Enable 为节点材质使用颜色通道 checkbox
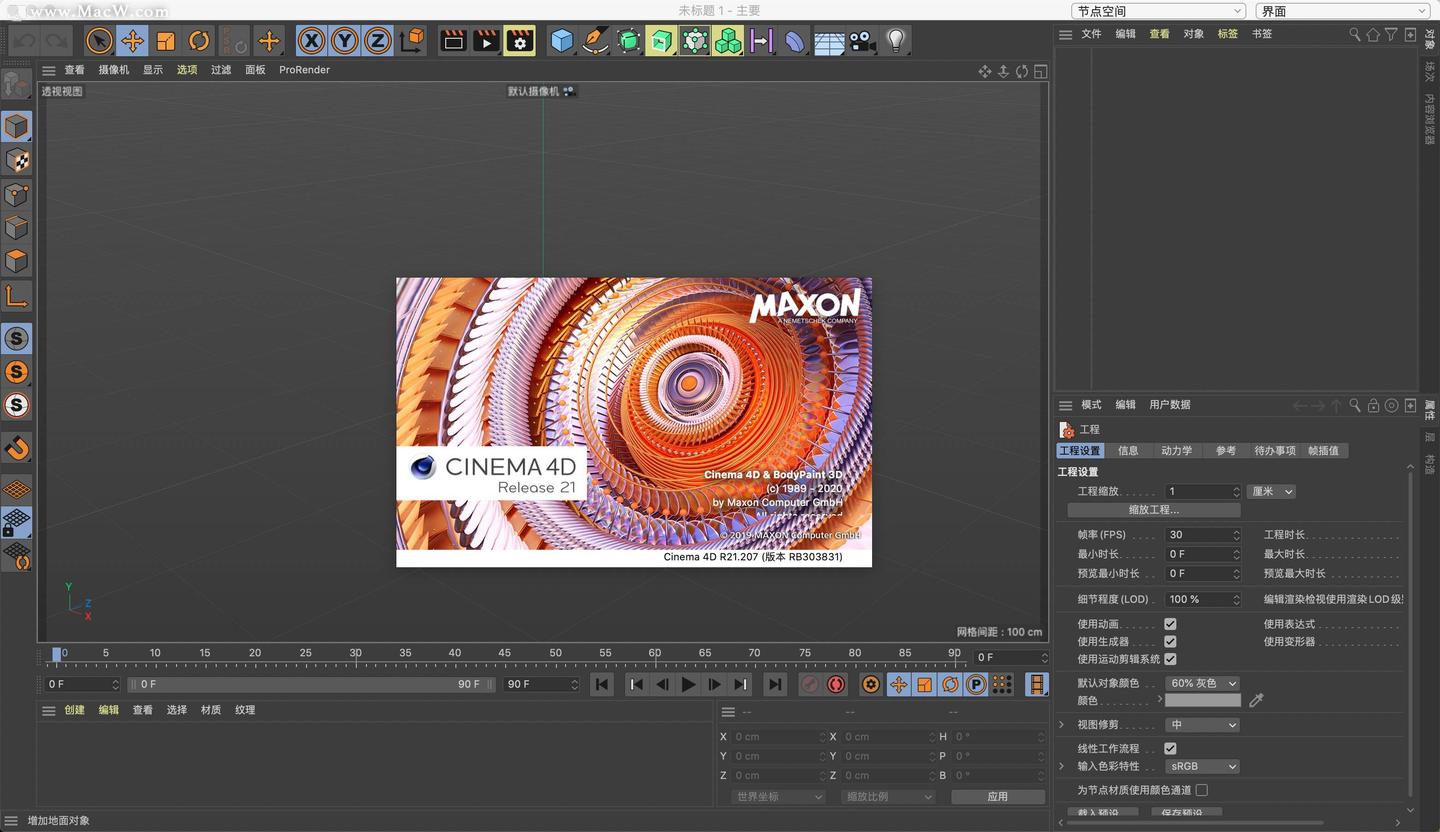The height and width of the screenshot is (832, 1440). [x=1202, y=790]
